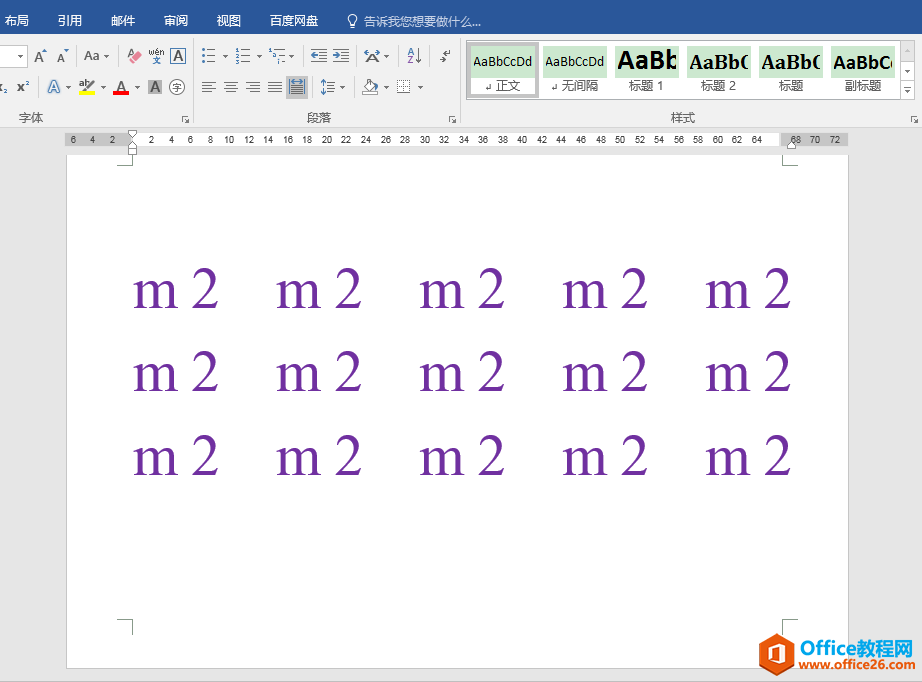
Task: Open the enclosed character (字) tool
Action: (x=177, y=87)
